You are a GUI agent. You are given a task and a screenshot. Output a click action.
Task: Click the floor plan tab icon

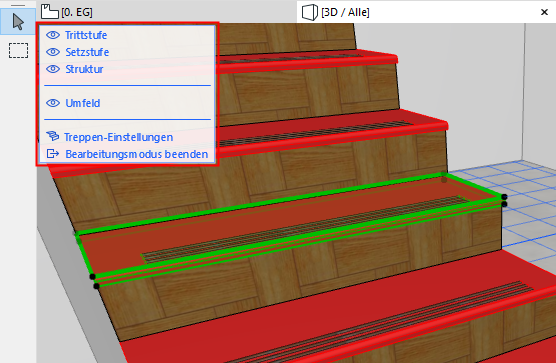point(50,12)
